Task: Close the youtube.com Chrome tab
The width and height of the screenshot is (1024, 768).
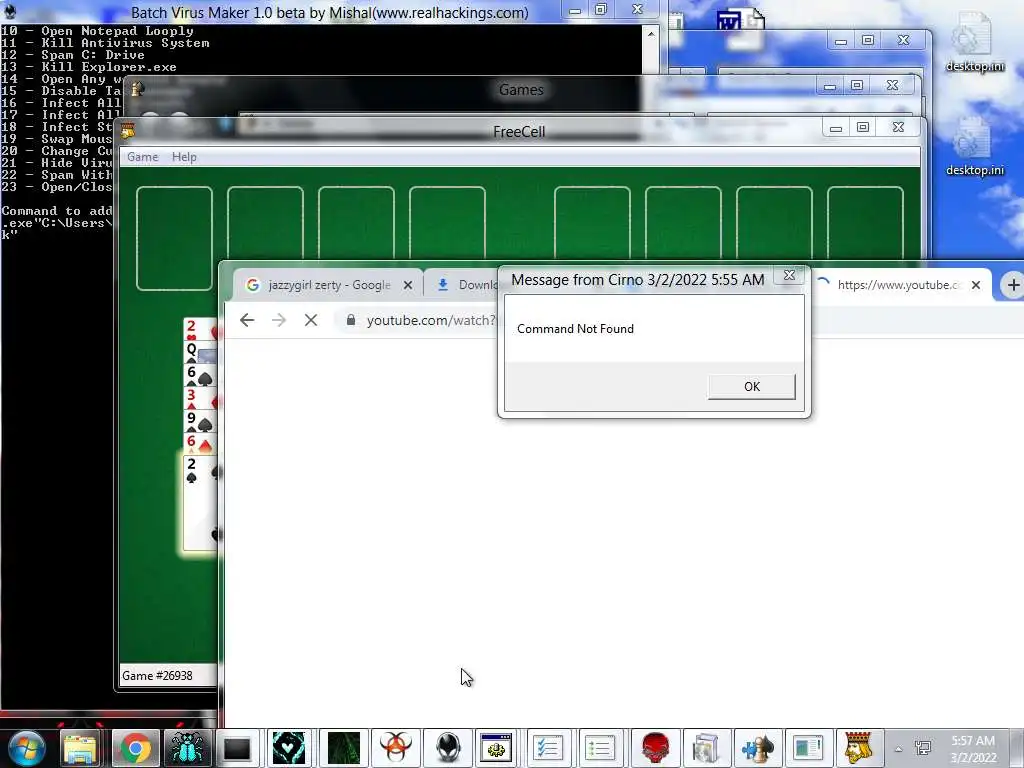Action: click(x=976, y=285)
